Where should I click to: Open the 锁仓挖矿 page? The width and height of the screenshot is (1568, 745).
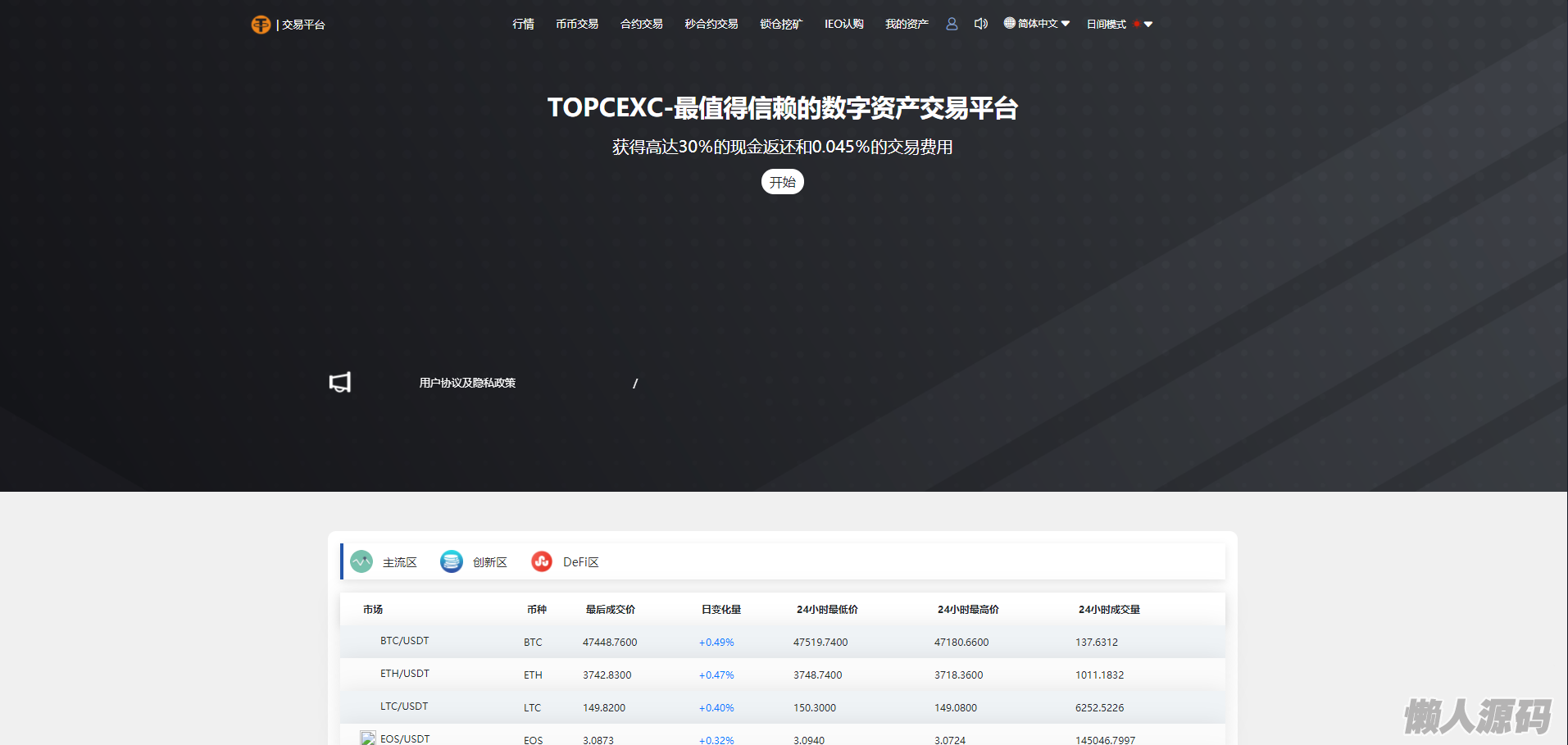(x=781, y=25)
